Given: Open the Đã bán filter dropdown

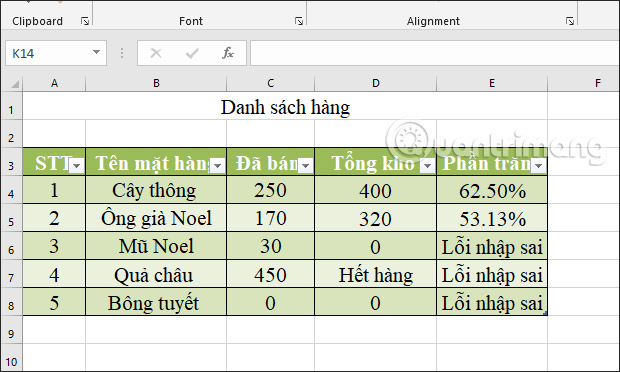Looking at the screenshot, I should coord(306,166).
